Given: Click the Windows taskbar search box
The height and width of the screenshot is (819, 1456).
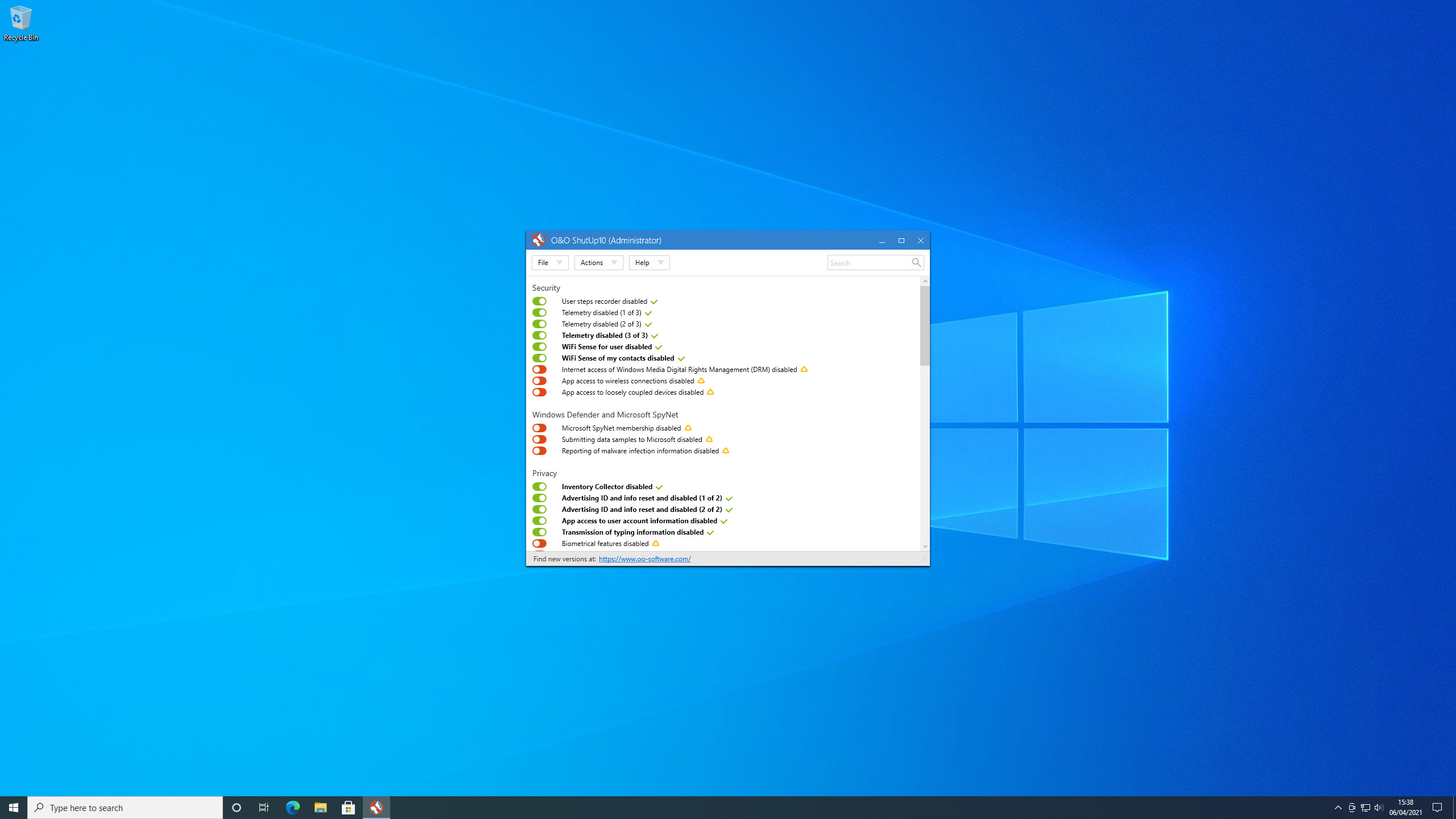Looking at the screenshot, I should tap(125, 808).
